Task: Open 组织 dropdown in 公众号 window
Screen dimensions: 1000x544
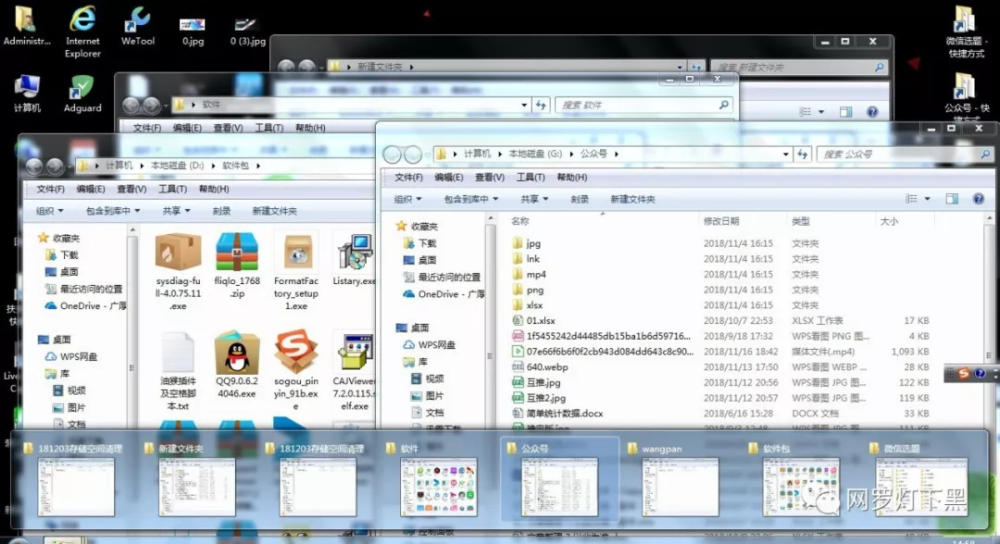Action: pyautogui.click(x=408, y=199)
